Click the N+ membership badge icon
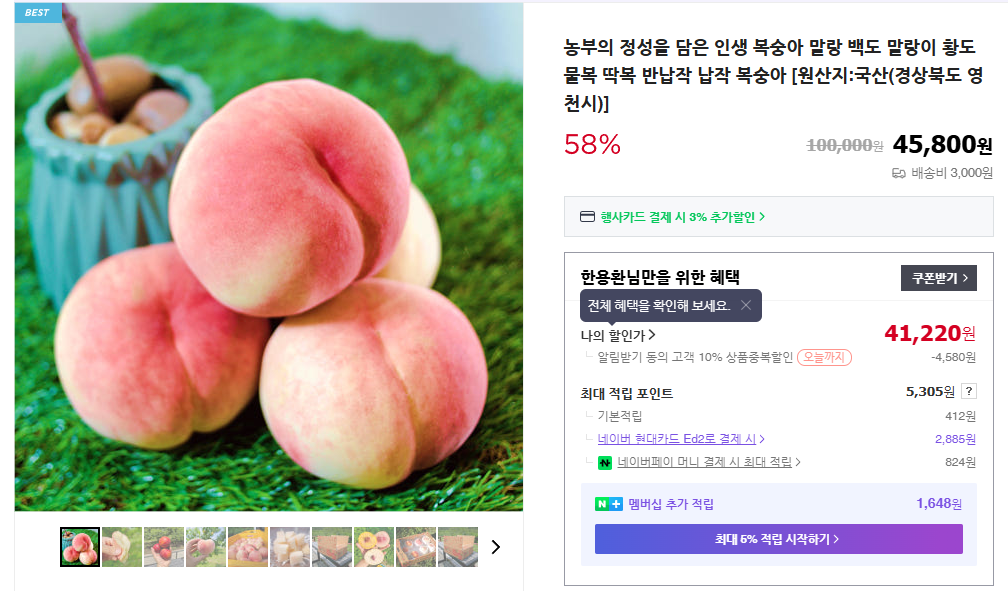This screenshot has width=1008, height=591. coord(609,504)
